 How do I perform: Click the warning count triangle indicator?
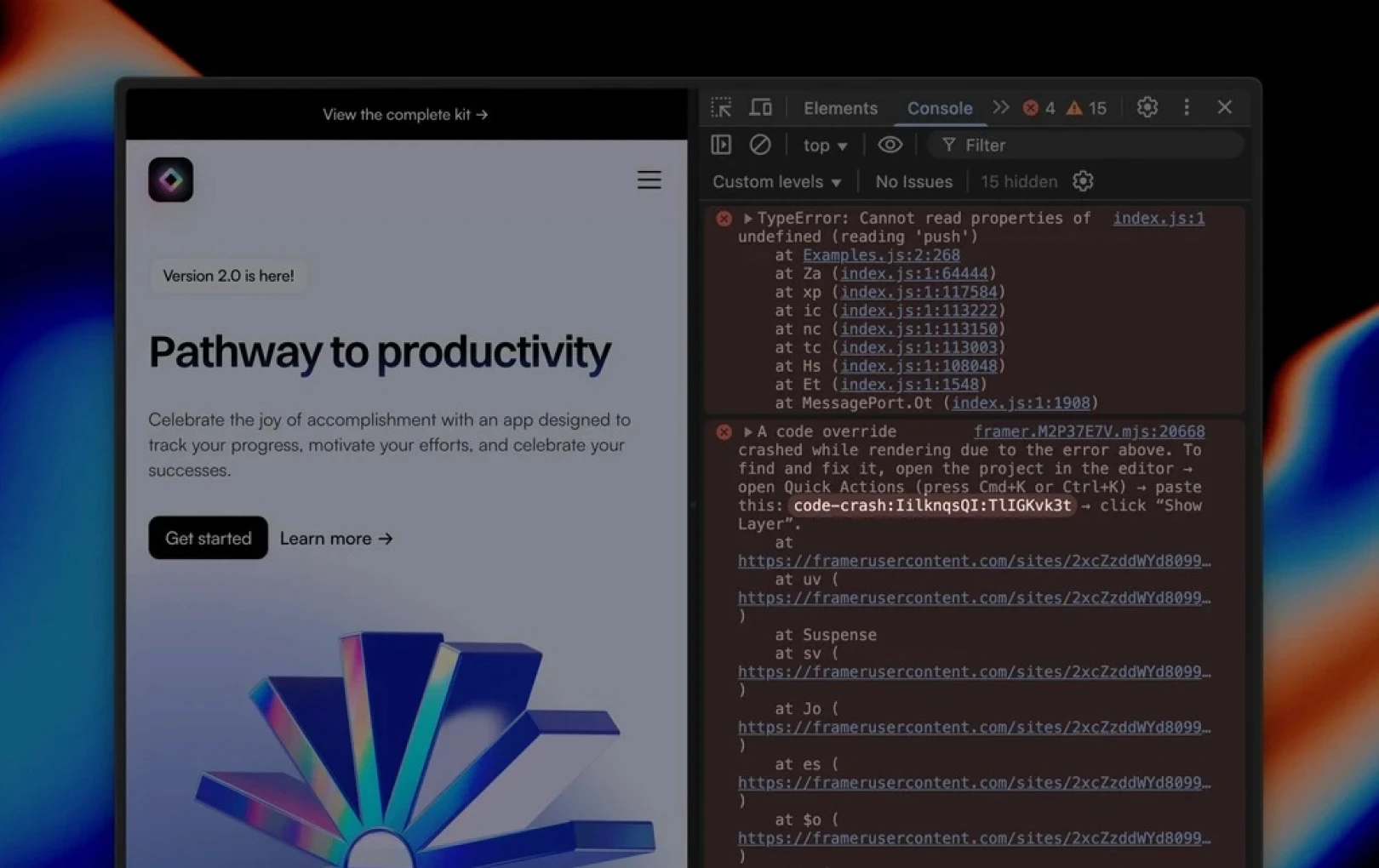coord(1087,108)
